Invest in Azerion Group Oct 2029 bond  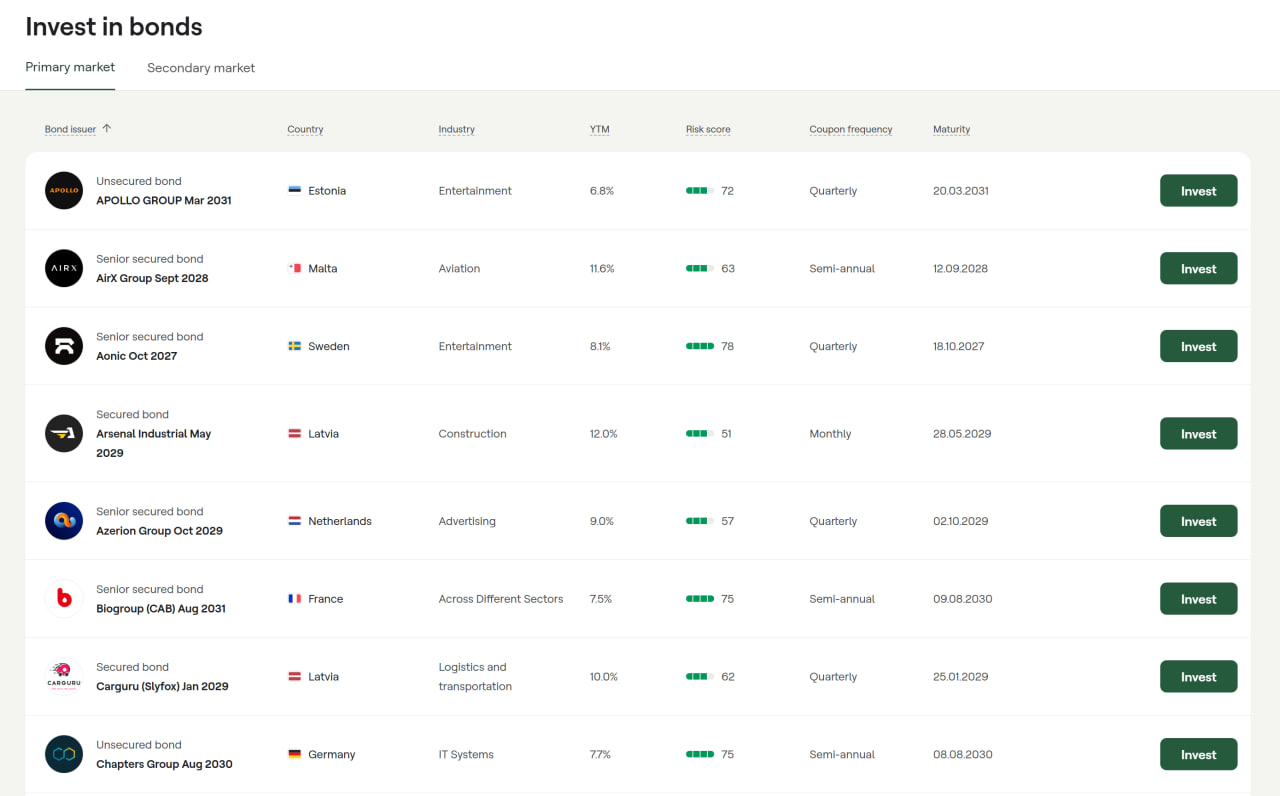[1198, 521]
